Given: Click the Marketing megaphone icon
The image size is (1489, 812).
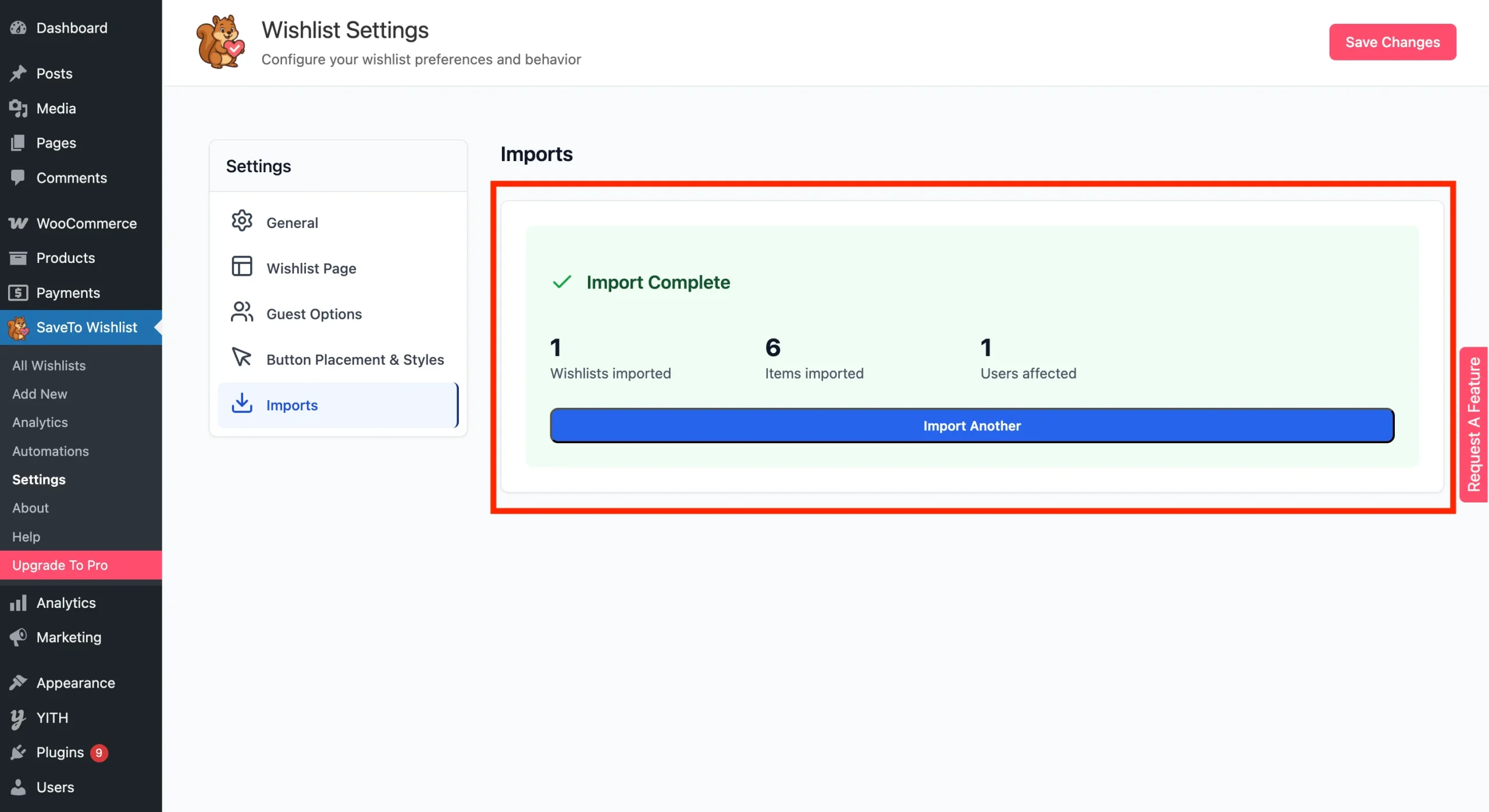Looking at the screenshot, I should [18, 637].
